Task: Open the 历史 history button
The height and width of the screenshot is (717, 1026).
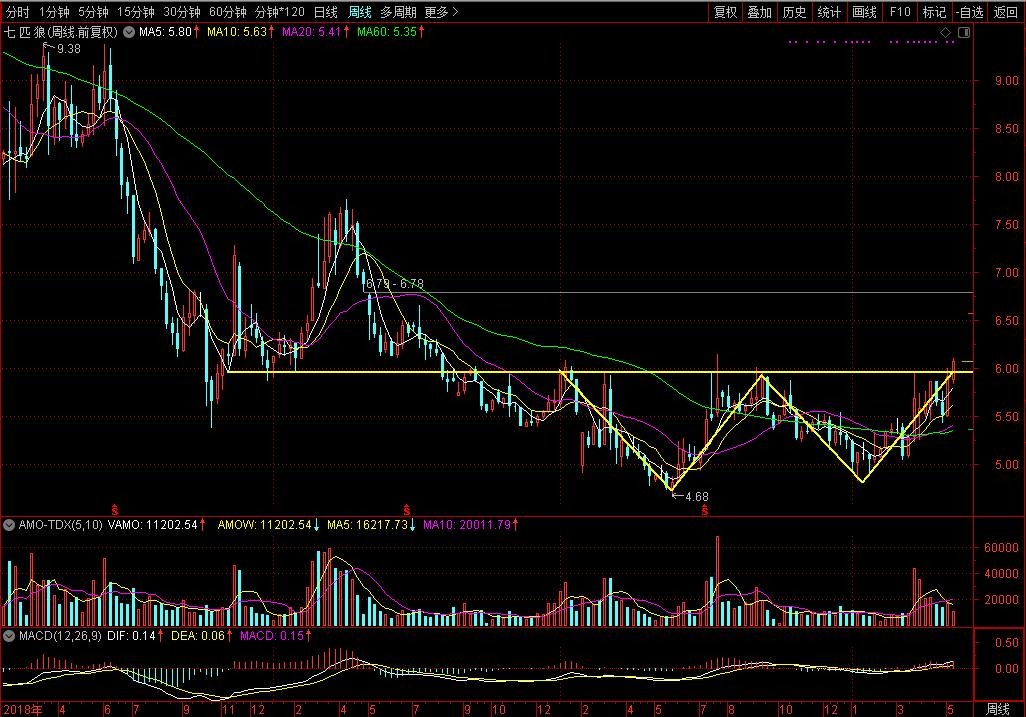Action: pyautogui.click(x=794, y=12)
